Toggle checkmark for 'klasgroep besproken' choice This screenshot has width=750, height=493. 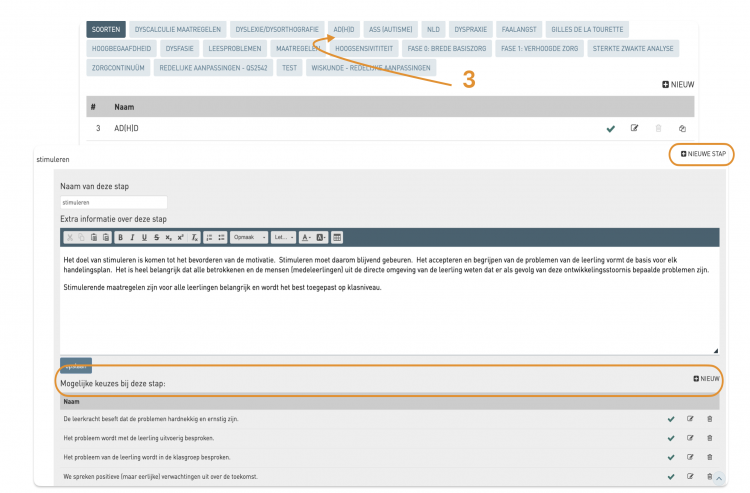671,457
